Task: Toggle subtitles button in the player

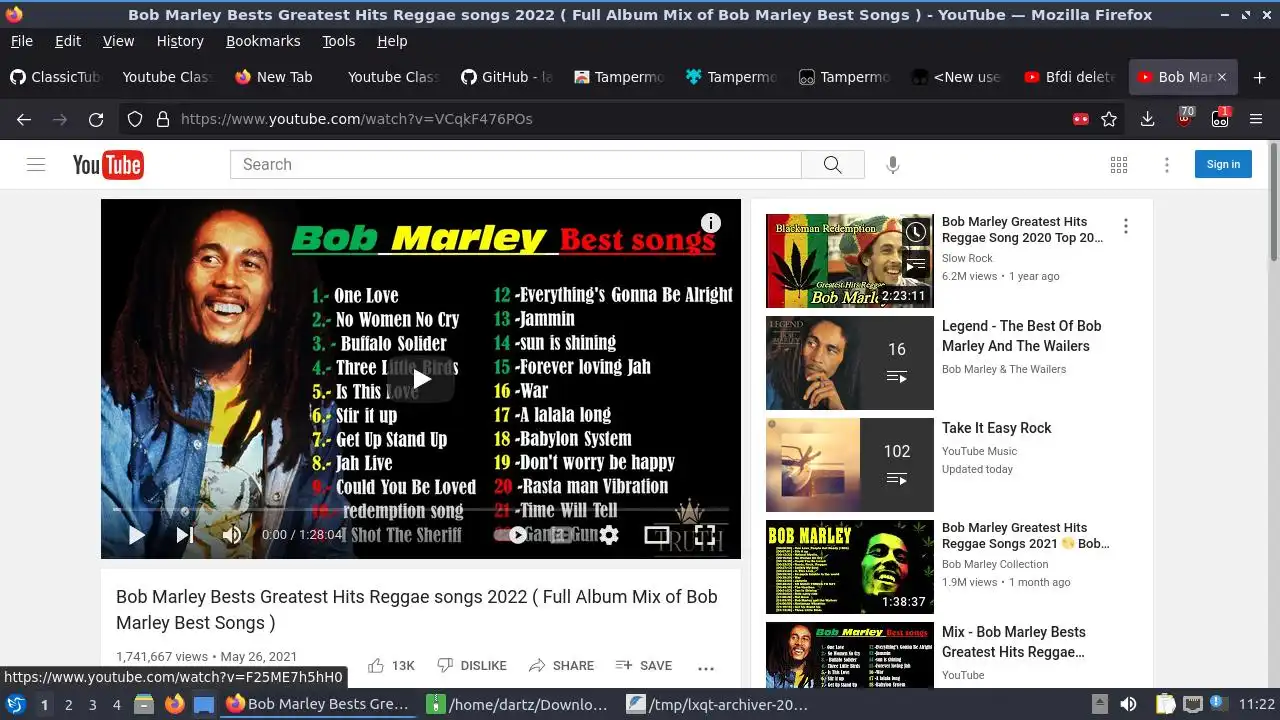Action: 561,535
